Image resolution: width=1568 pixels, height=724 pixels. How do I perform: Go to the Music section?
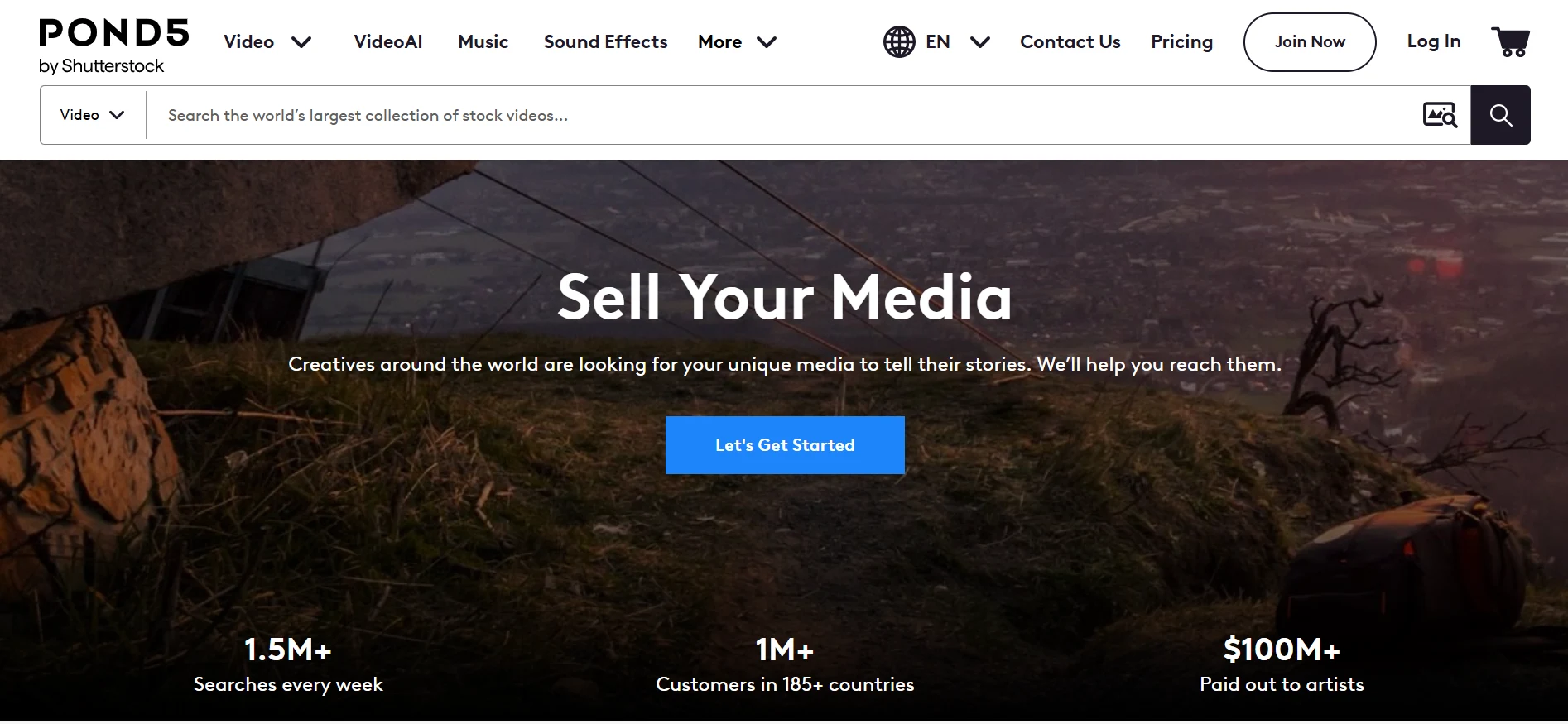483,41
